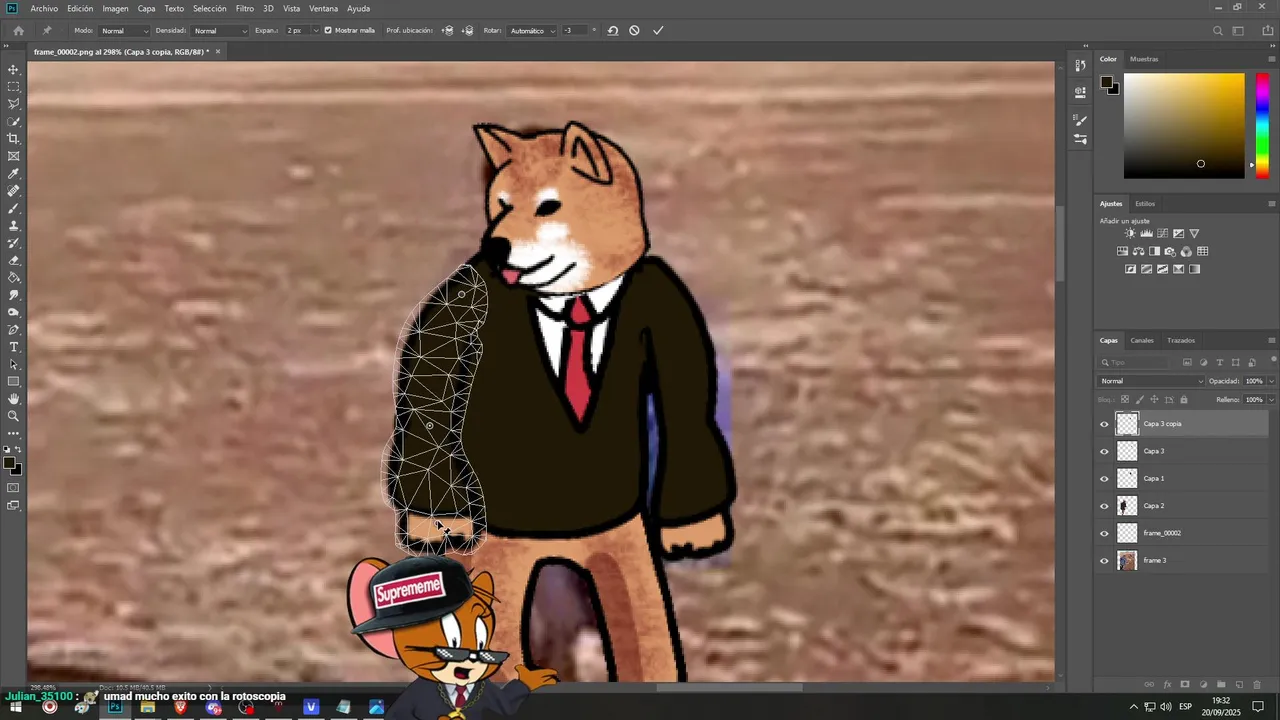Open the Filtro menu
Image resolution: width=1280 pixels, height=720 pixels.
click(245, 8)
